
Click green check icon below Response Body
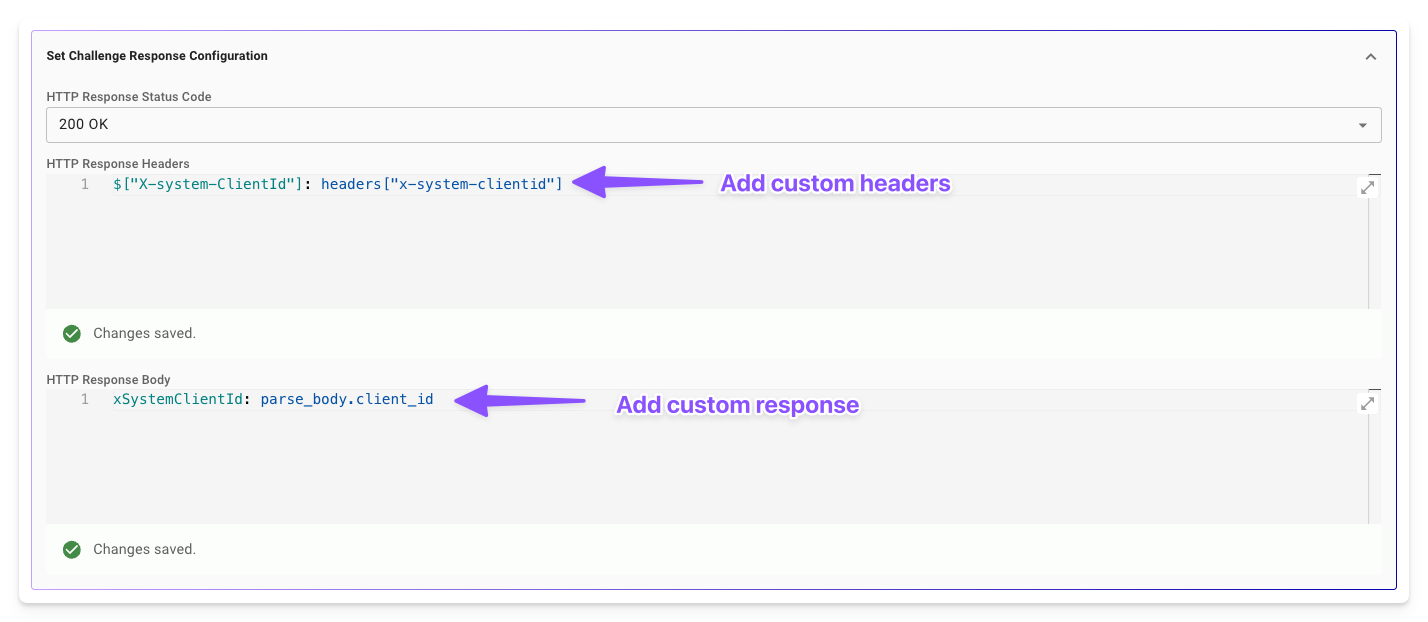(72, 549)
